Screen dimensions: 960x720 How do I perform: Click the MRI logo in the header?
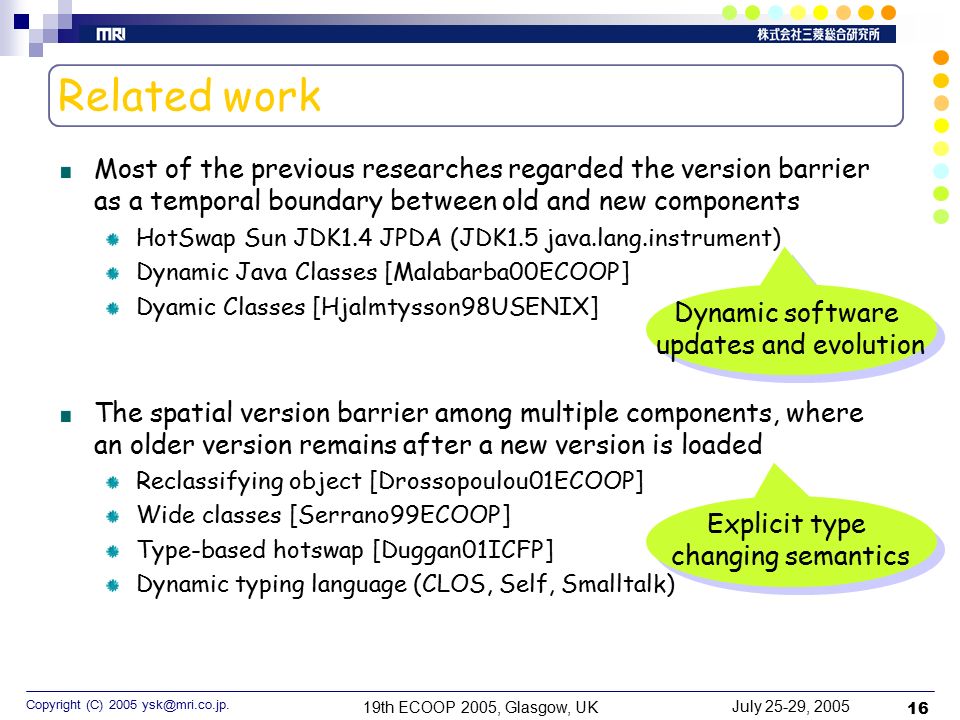111,34
